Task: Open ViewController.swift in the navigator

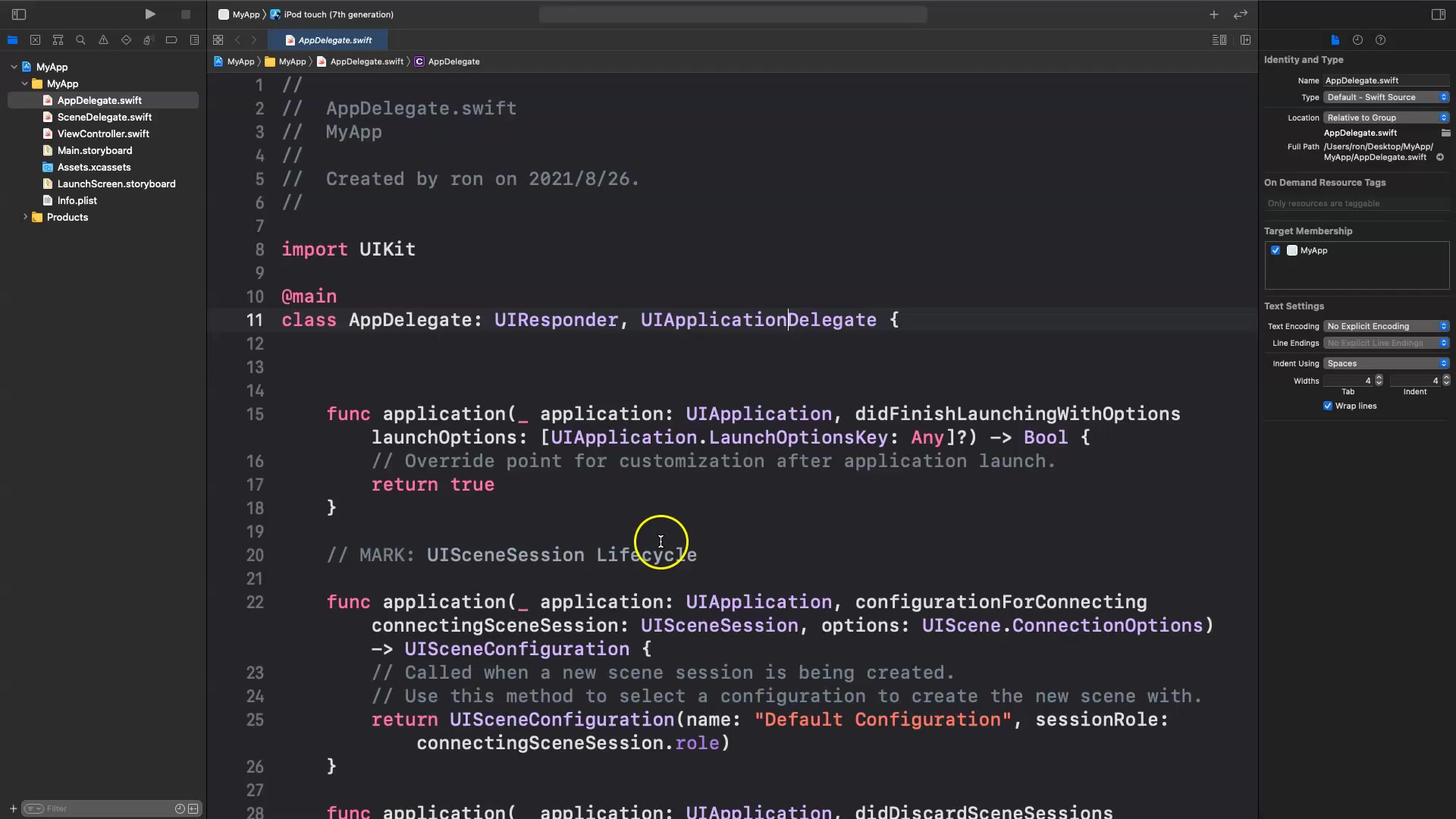Action: (x=103, y=133)
